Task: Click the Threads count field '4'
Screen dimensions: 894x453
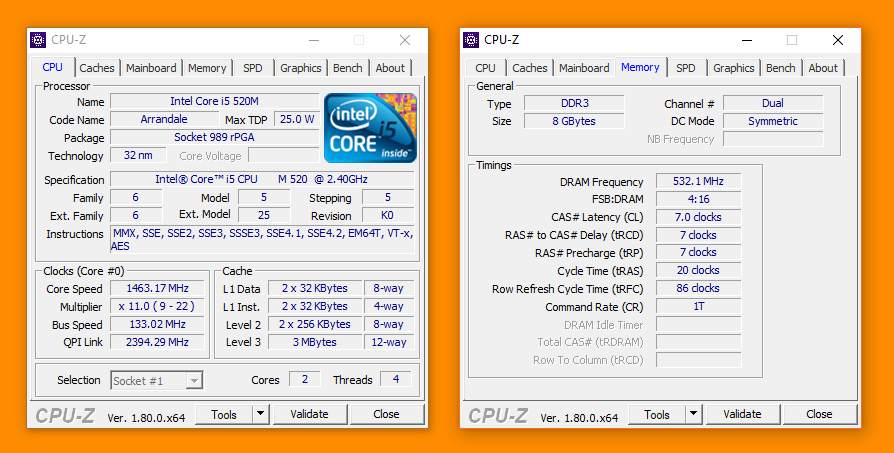Action: click(x=396, y=379)
